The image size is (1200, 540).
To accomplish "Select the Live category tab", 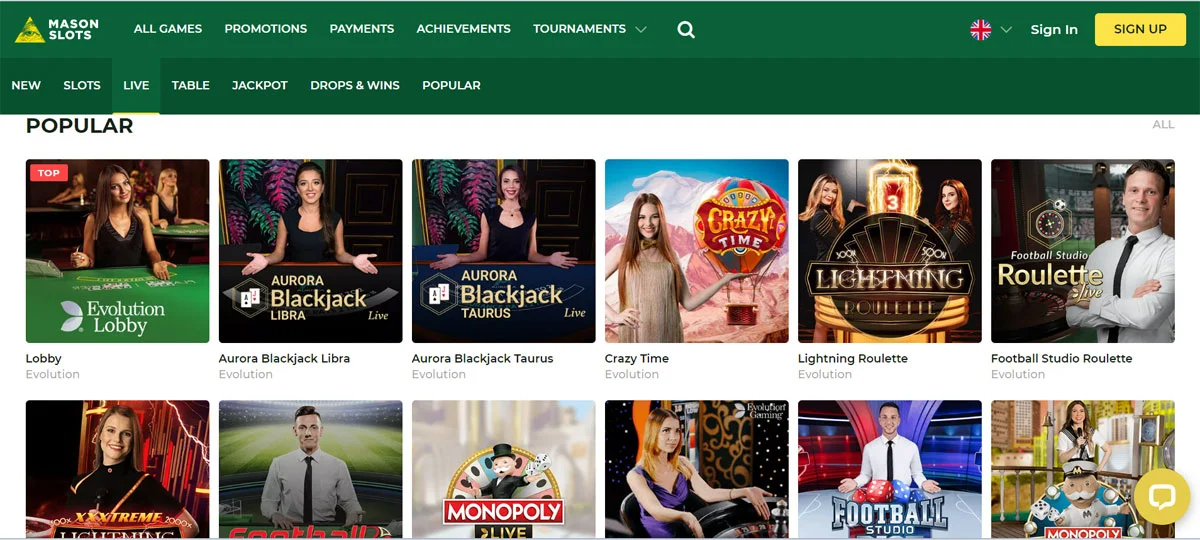I will tap(136, 85).
